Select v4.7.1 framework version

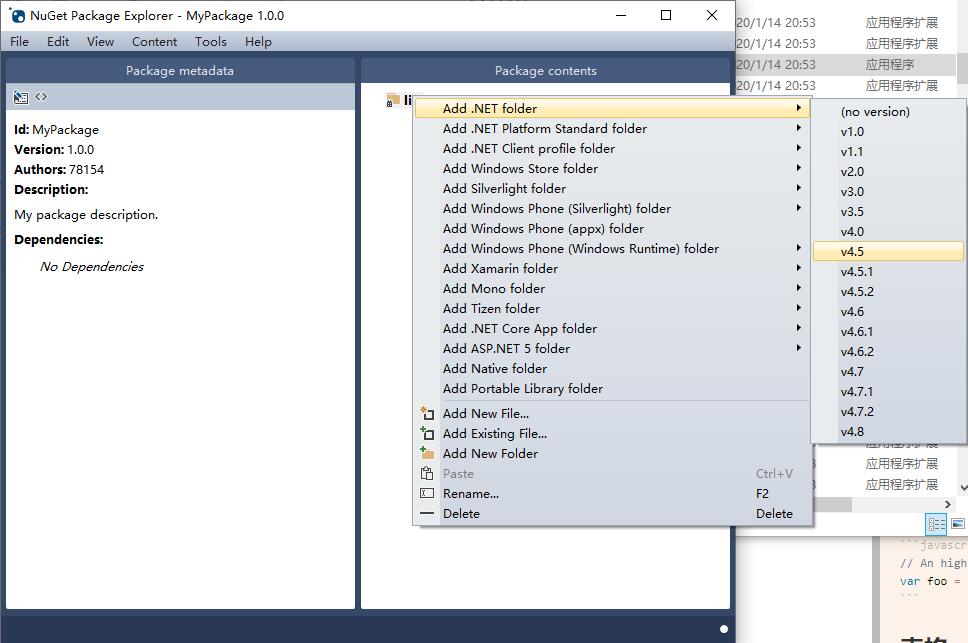point(888,391)
